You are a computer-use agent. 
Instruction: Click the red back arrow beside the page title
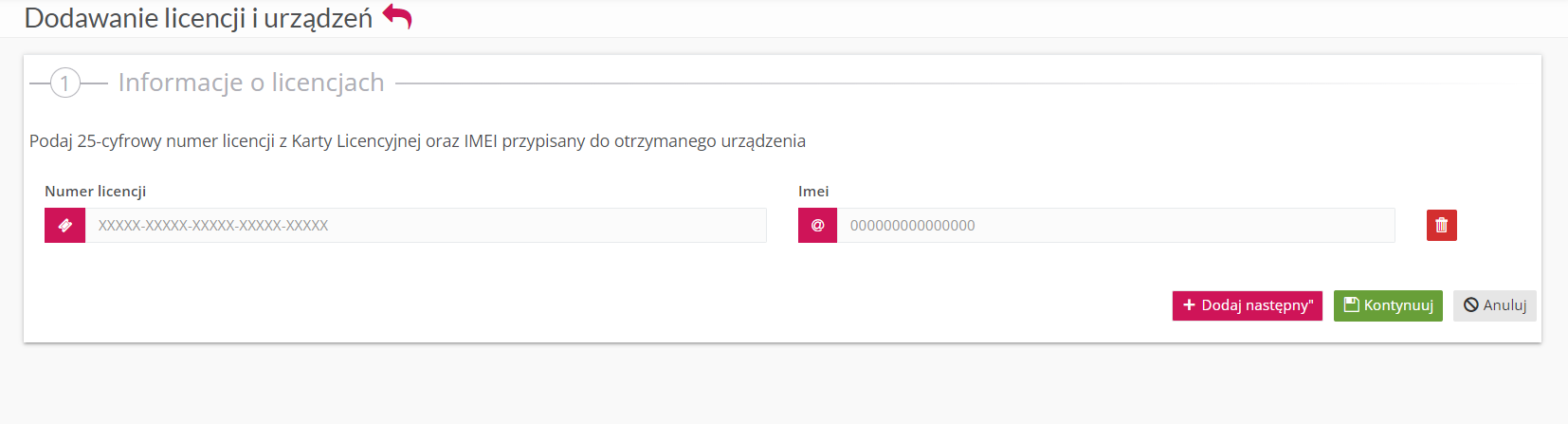click(397, 17)
